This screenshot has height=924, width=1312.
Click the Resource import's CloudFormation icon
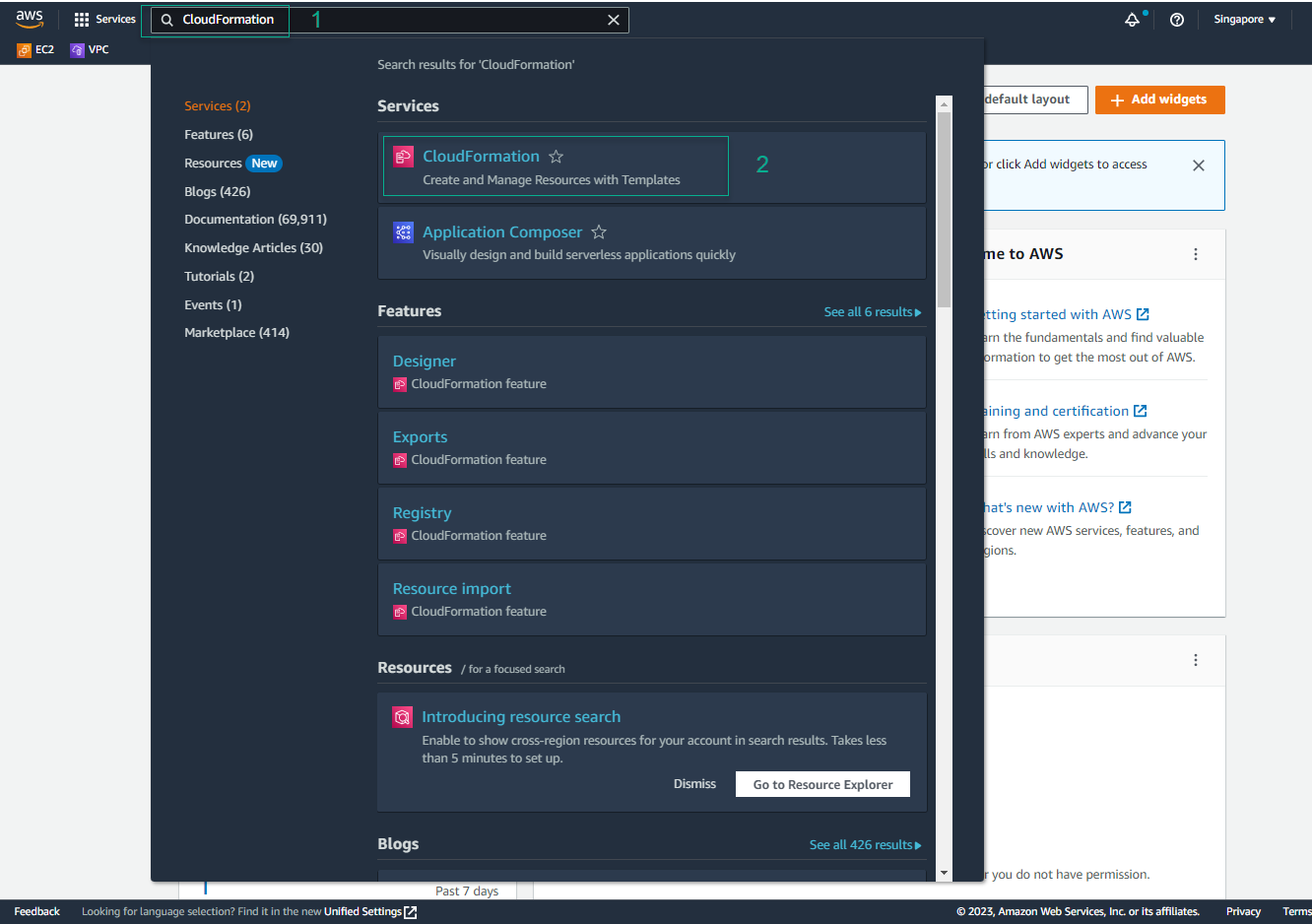pyautogui.click(x=400, y=612)
